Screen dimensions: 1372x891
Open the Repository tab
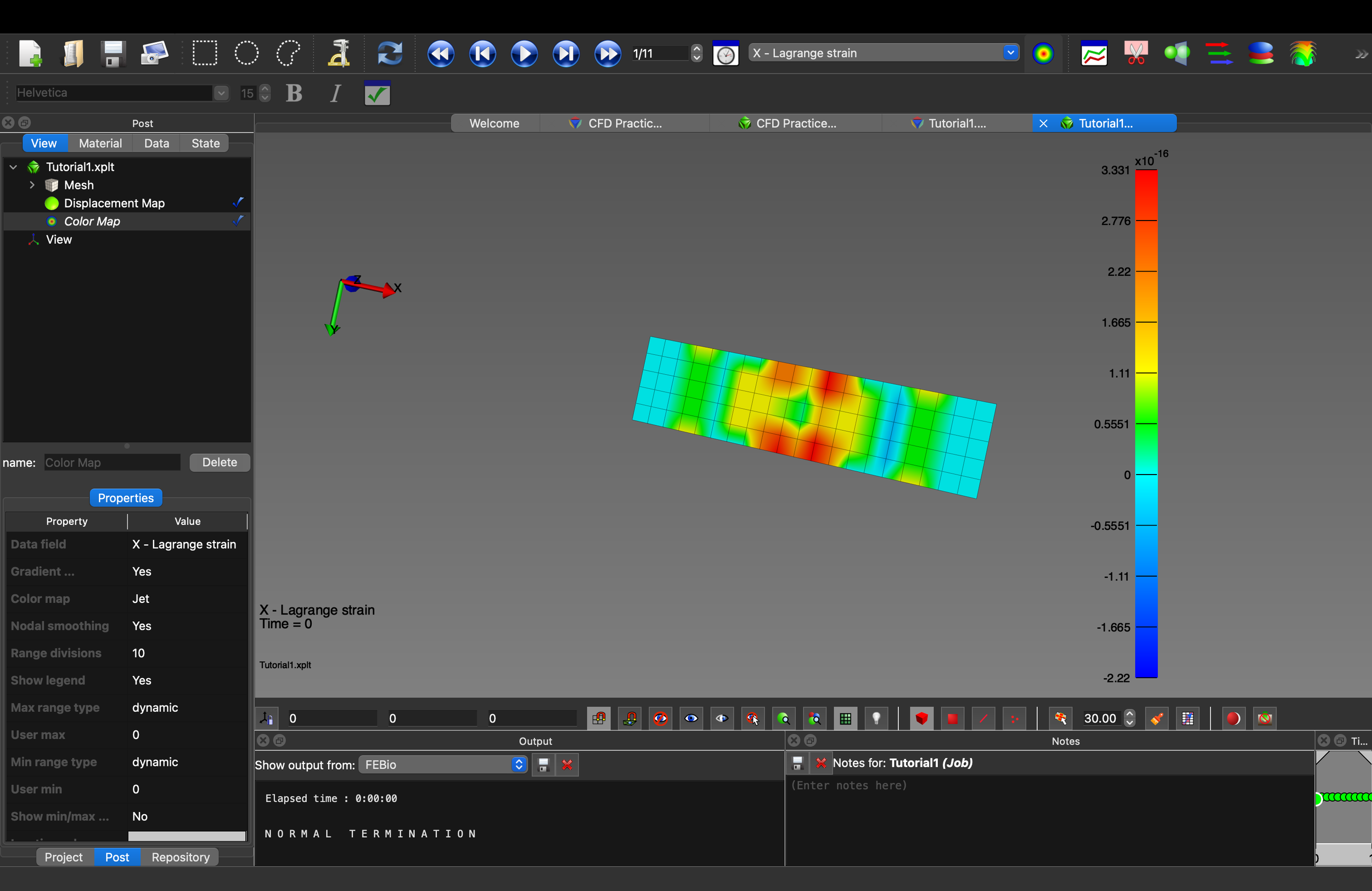[180, 857]
